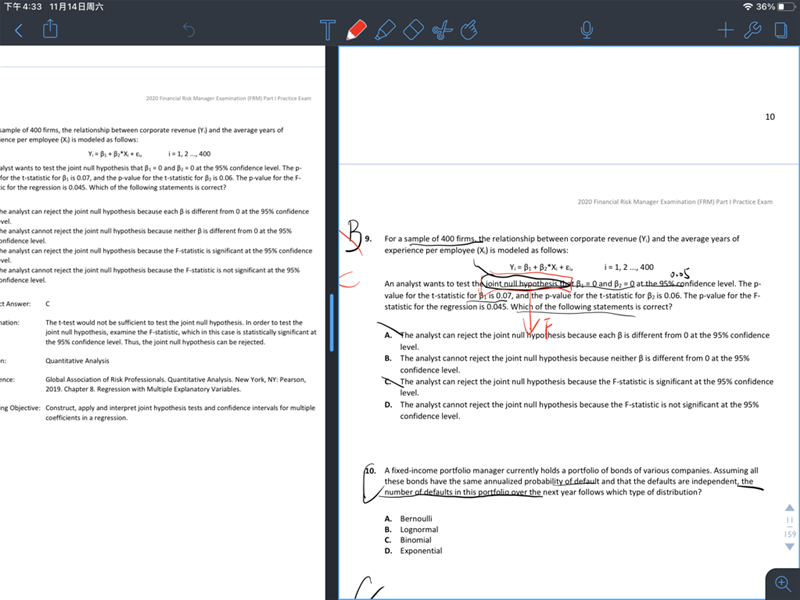This screenshot has height=600, width=800.
Task: Tap question number 10 on the right page
Action: tap(370, 470)
